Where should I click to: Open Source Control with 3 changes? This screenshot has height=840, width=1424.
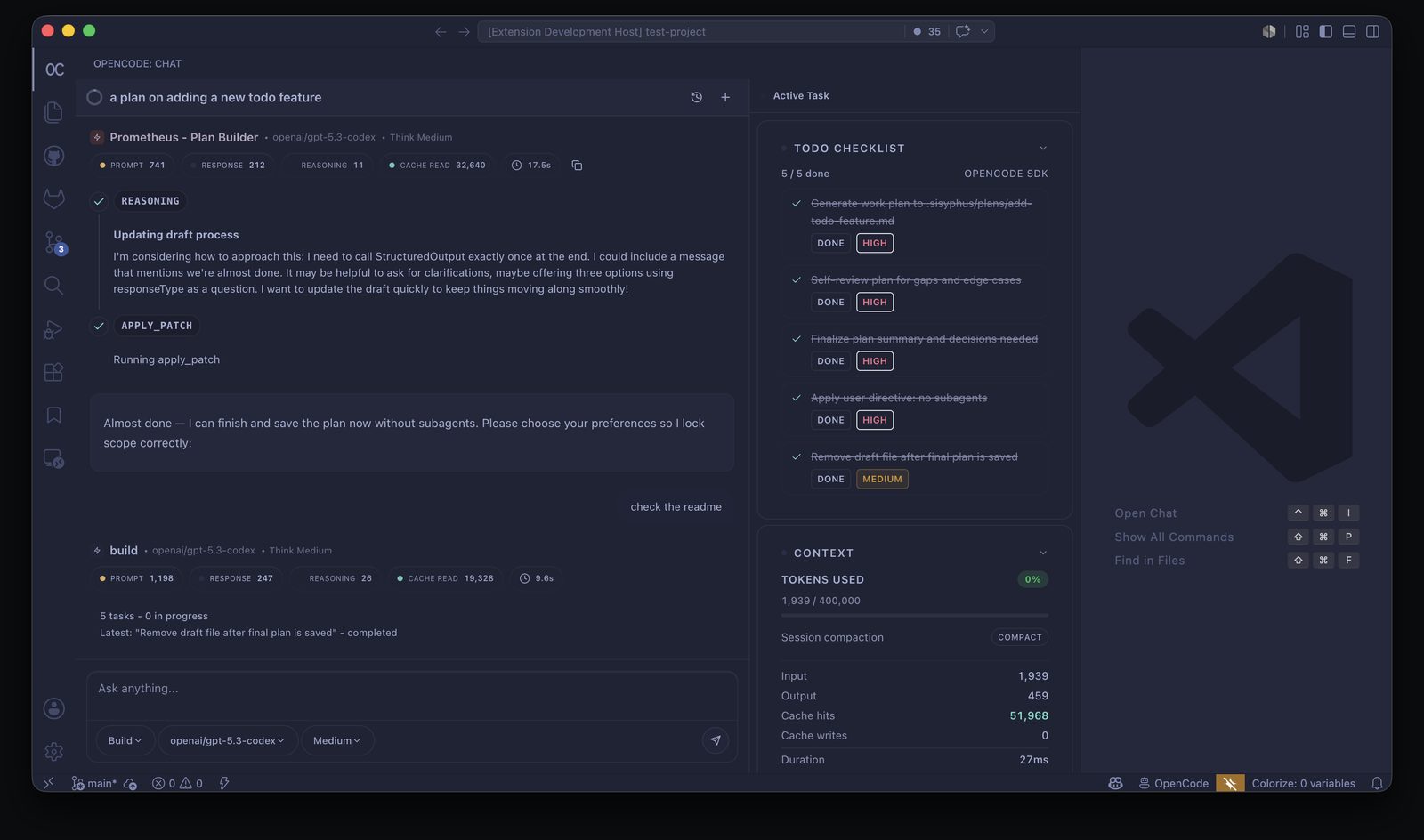(54, 242)
